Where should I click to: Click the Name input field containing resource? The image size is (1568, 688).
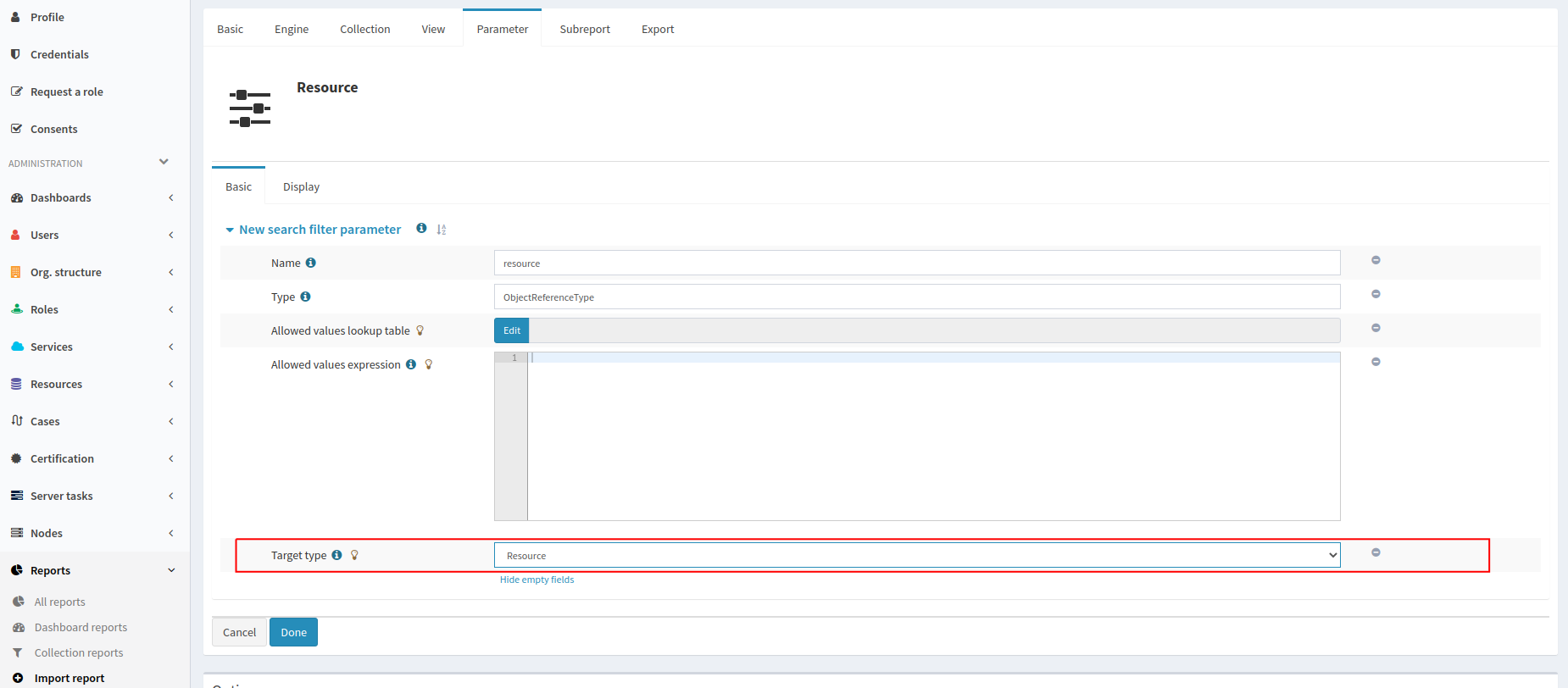pyautogui.click(x=917, y=263)
